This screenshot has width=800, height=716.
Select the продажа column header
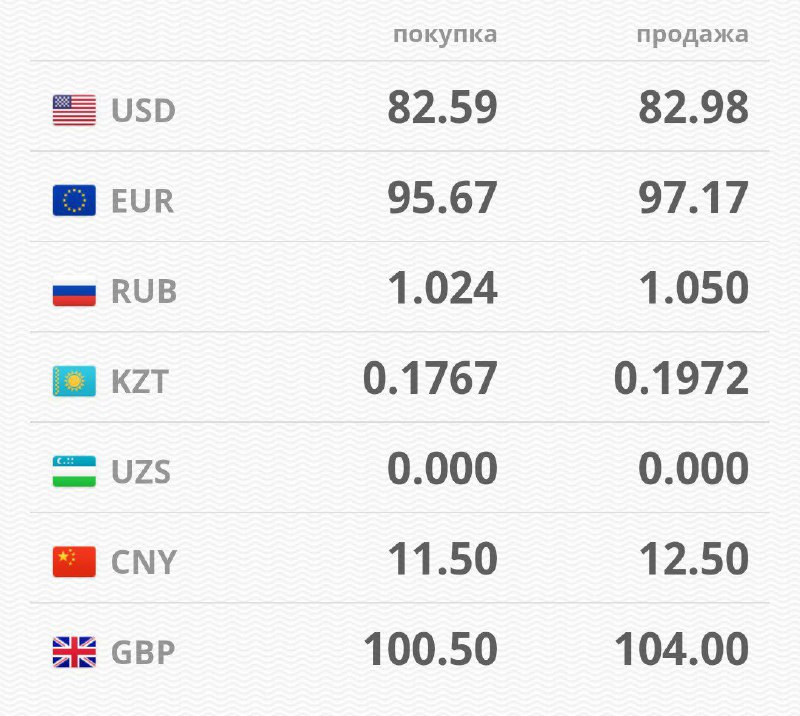[x=692, y=35]
